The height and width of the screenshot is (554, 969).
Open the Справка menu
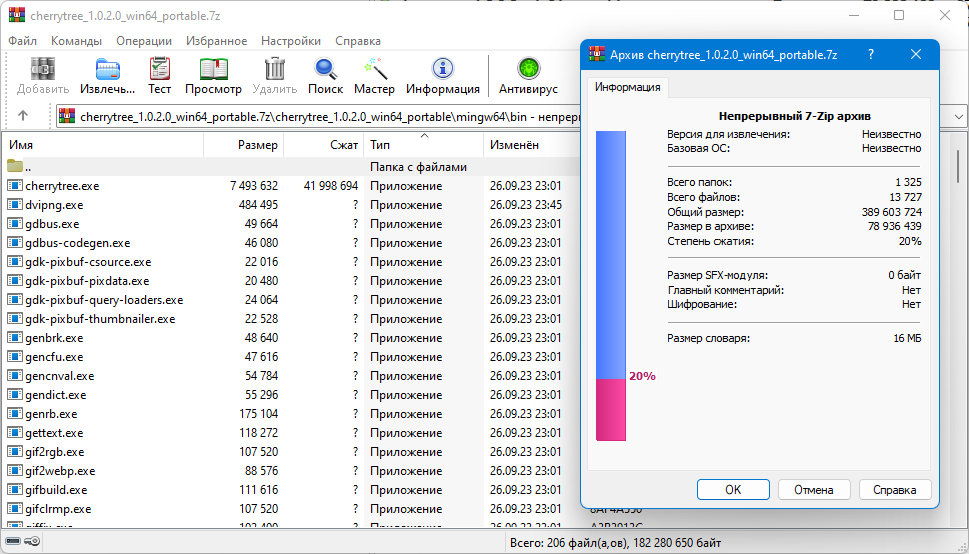(358, 41)
